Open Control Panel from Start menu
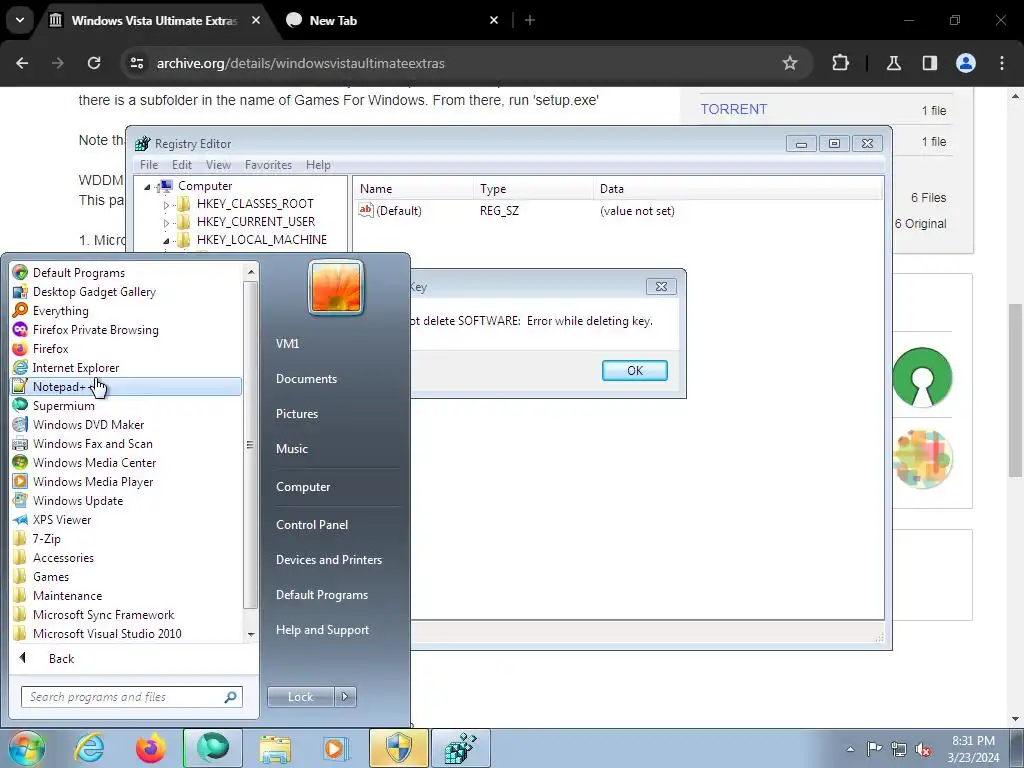The image size is (1024, 768). [312, 524]
